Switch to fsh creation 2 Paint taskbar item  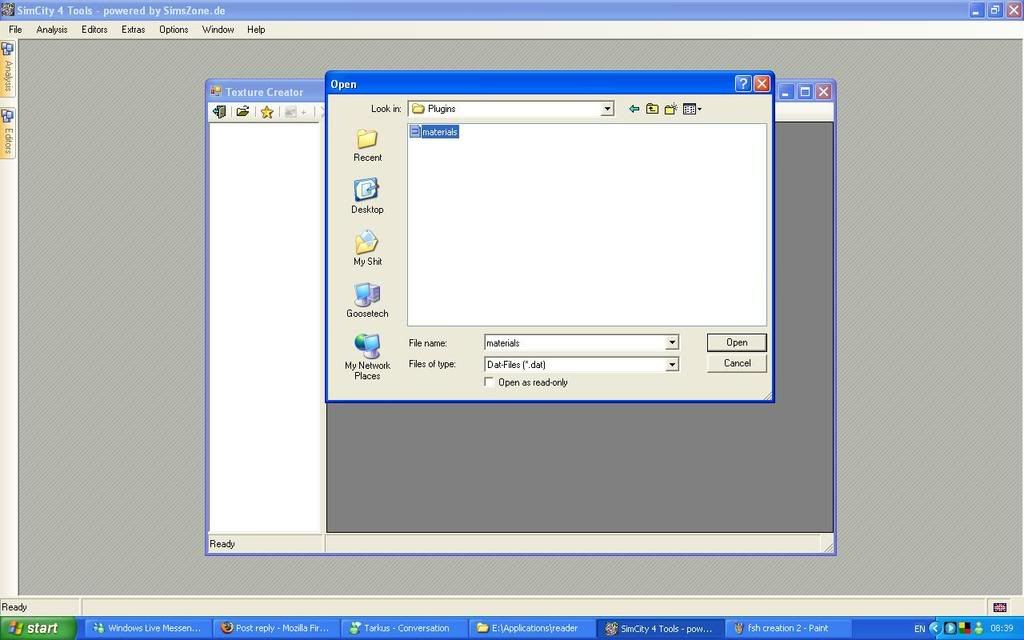point(789,628)
